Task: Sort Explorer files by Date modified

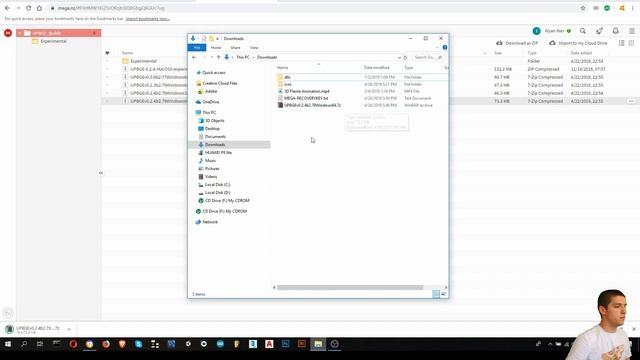Action: pyautogui.click(x=376, y=68)
